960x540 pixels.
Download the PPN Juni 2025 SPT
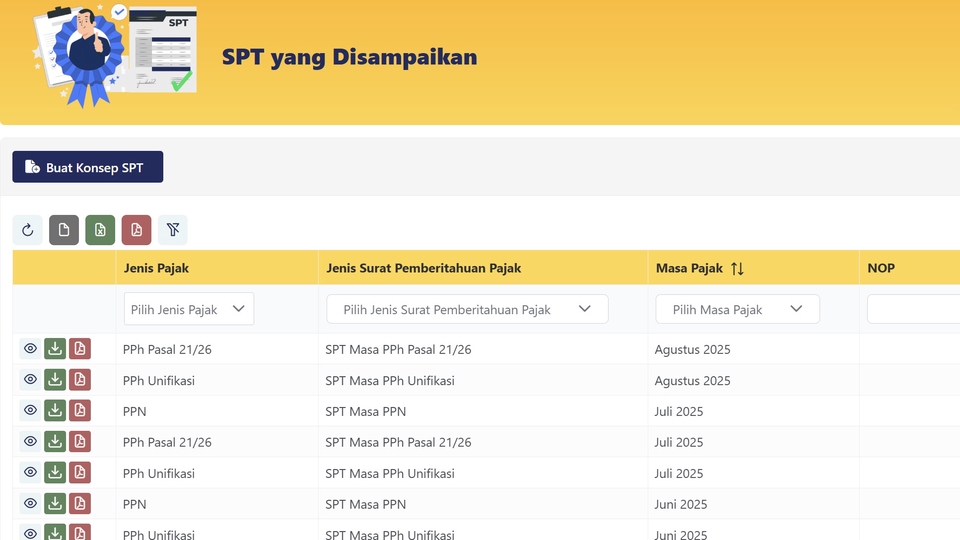(55, 504)
